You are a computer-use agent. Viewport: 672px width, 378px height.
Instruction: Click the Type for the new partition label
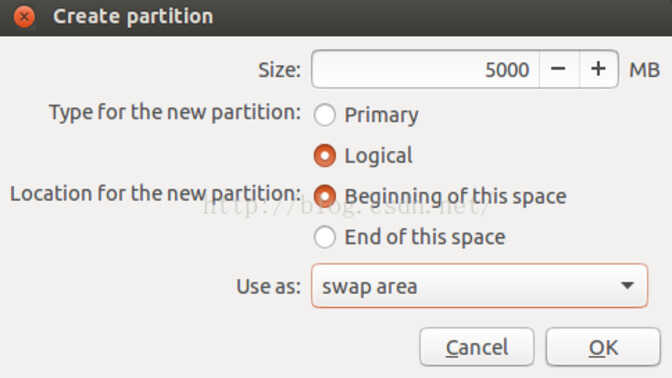[x=175, y=113]
